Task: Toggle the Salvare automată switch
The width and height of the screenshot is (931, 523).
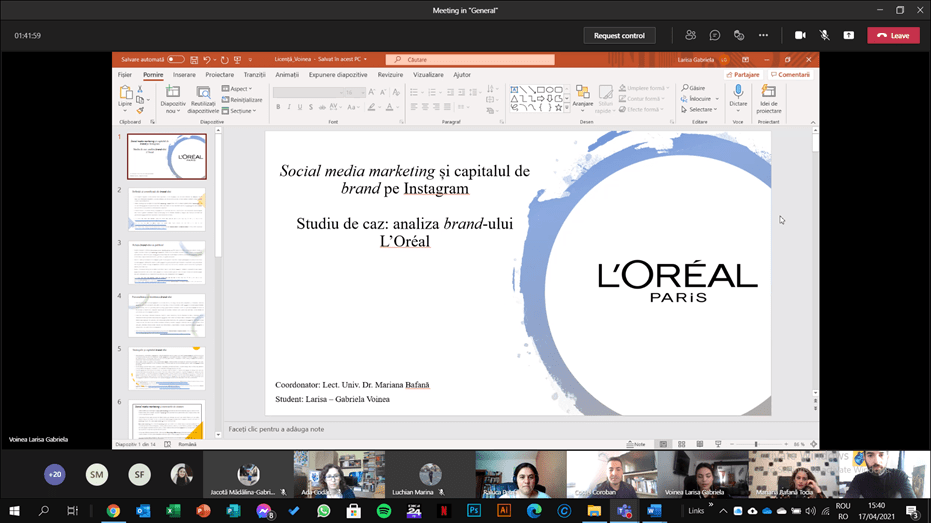Action: click(176, 60)
